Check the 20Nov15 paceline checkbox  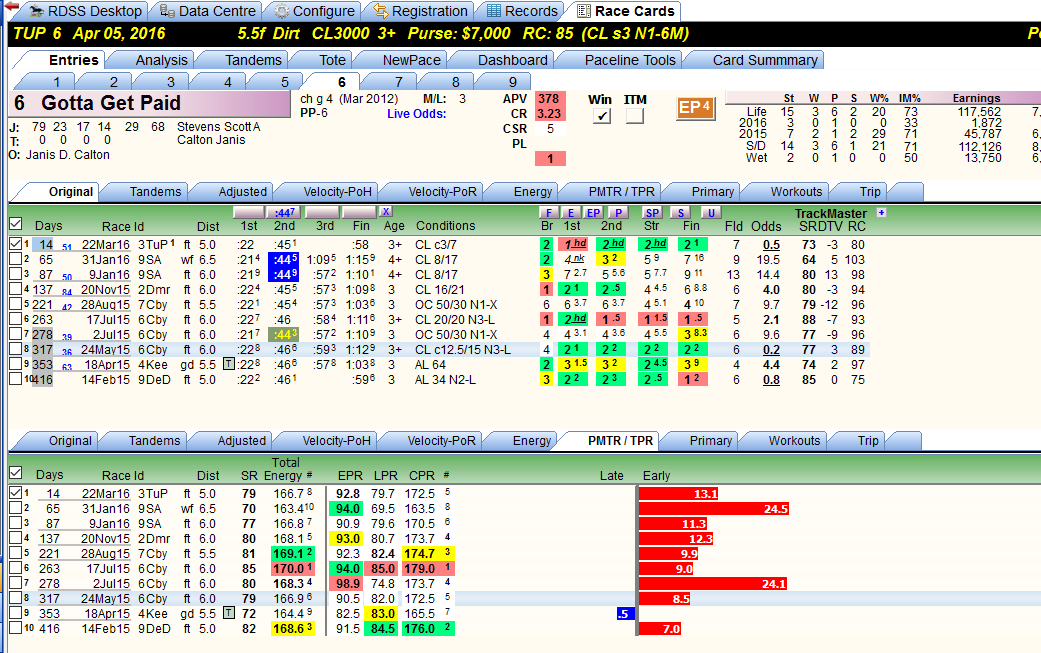coord(16,289)
